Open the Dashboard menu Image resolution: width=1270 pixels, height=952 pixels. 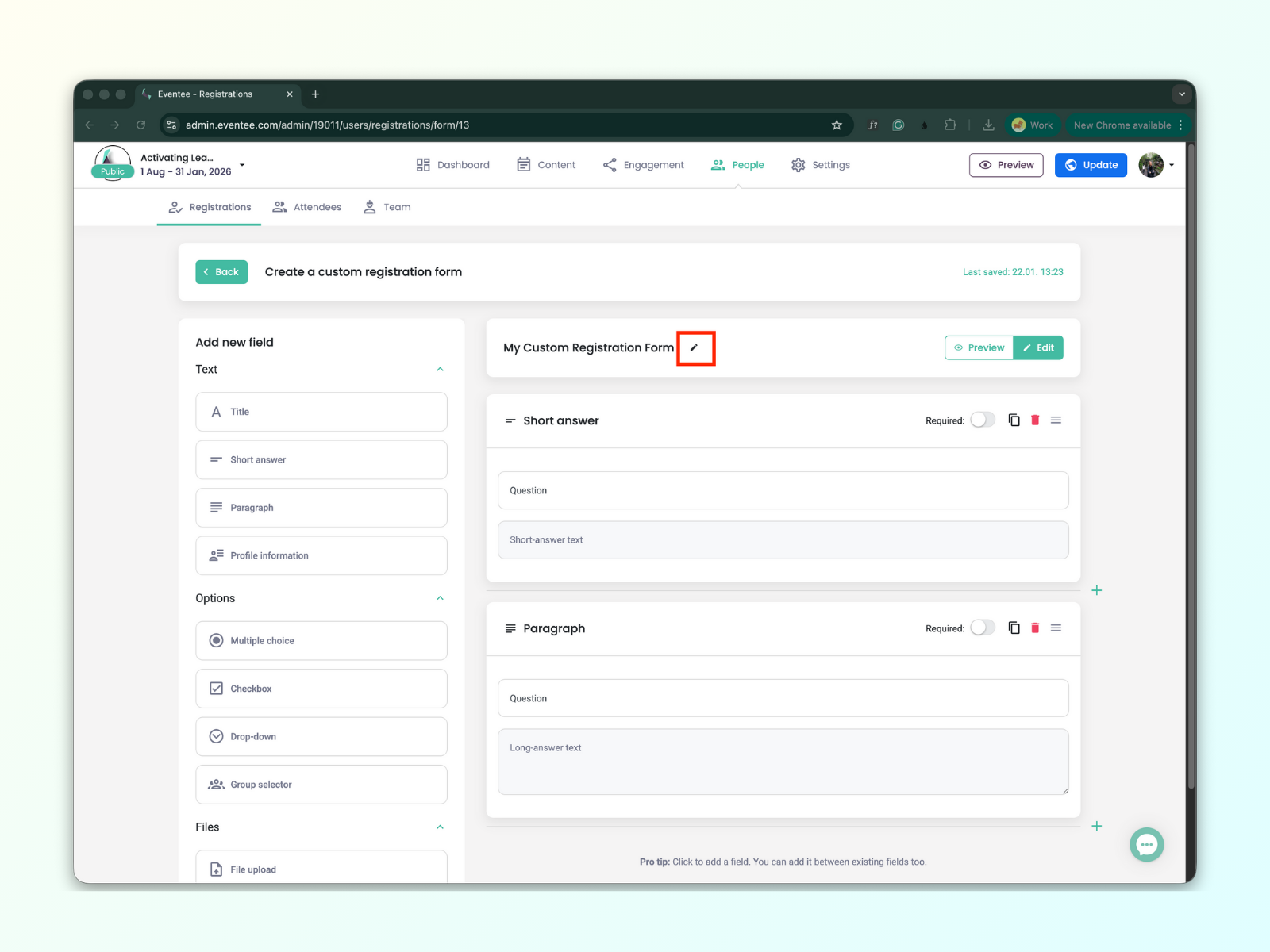pos(452,165)
